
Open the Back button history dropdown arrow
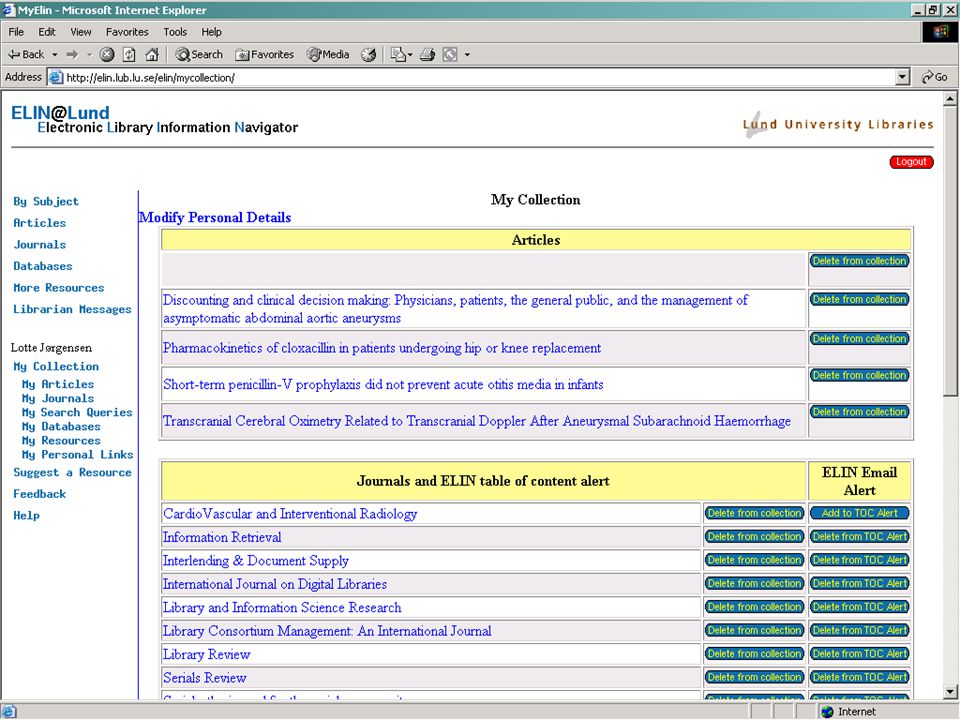click(x=54, y=54)
